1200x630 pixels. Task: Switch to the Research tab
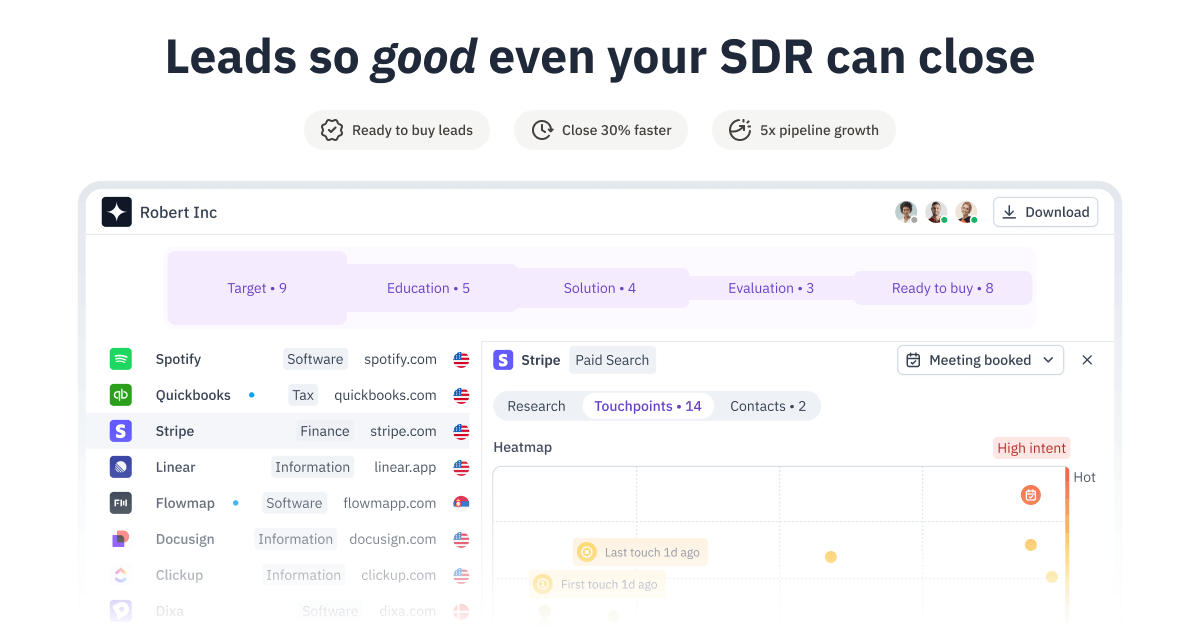[536, 406]
